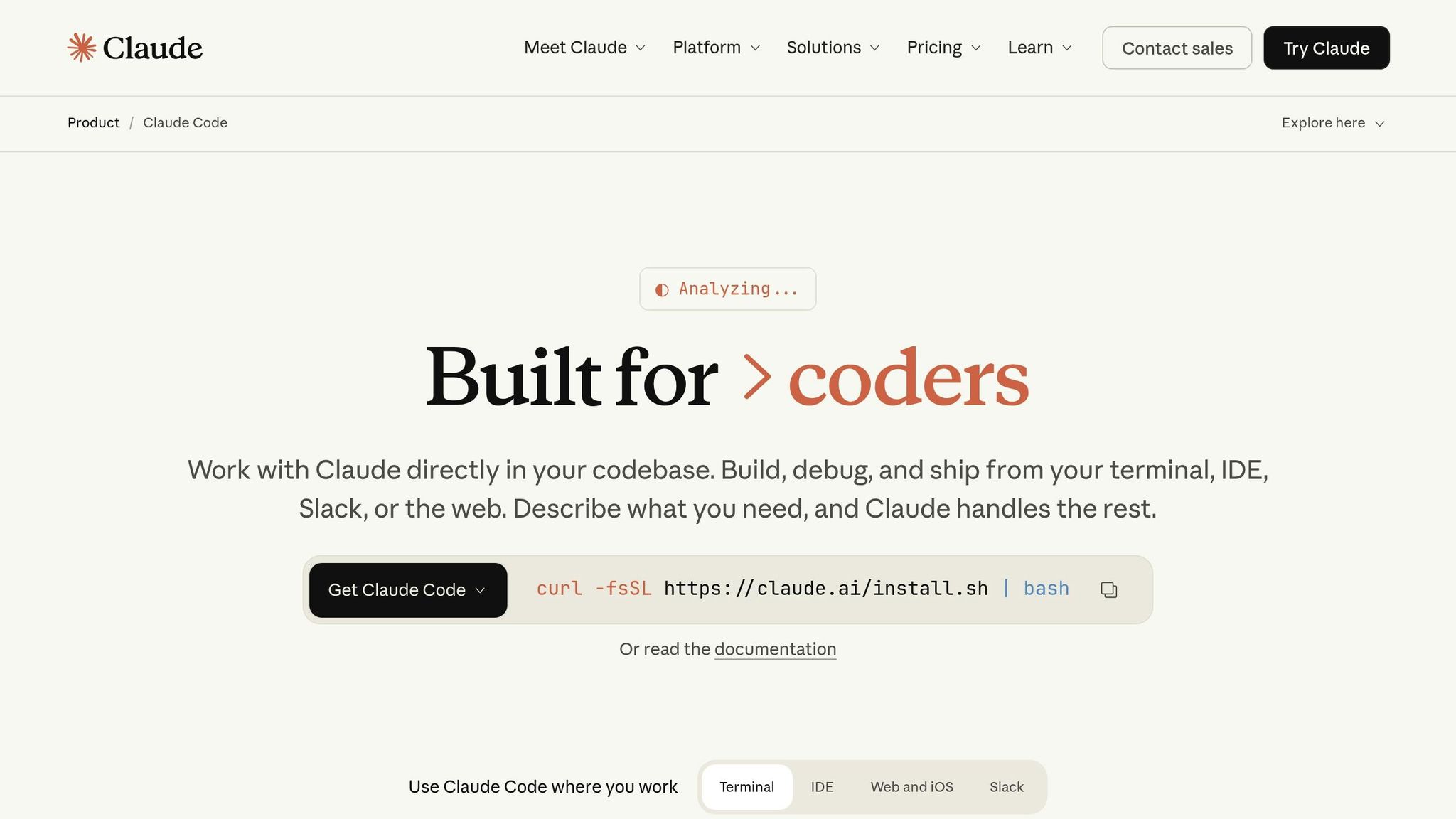
Task: Expand the Solutions navigation menu
Action: [833, 48]
